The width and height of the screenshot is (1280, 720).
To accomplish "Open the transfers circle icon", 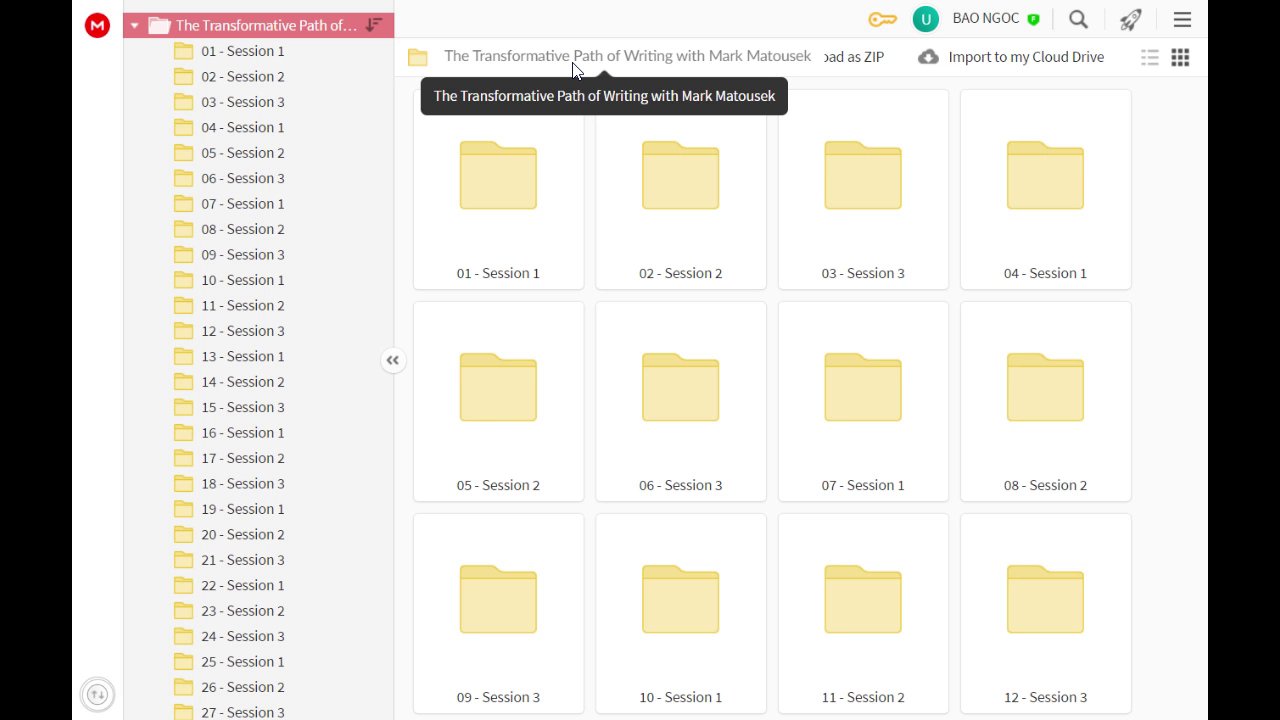I will pyautogui.click(x=97, y=694).
